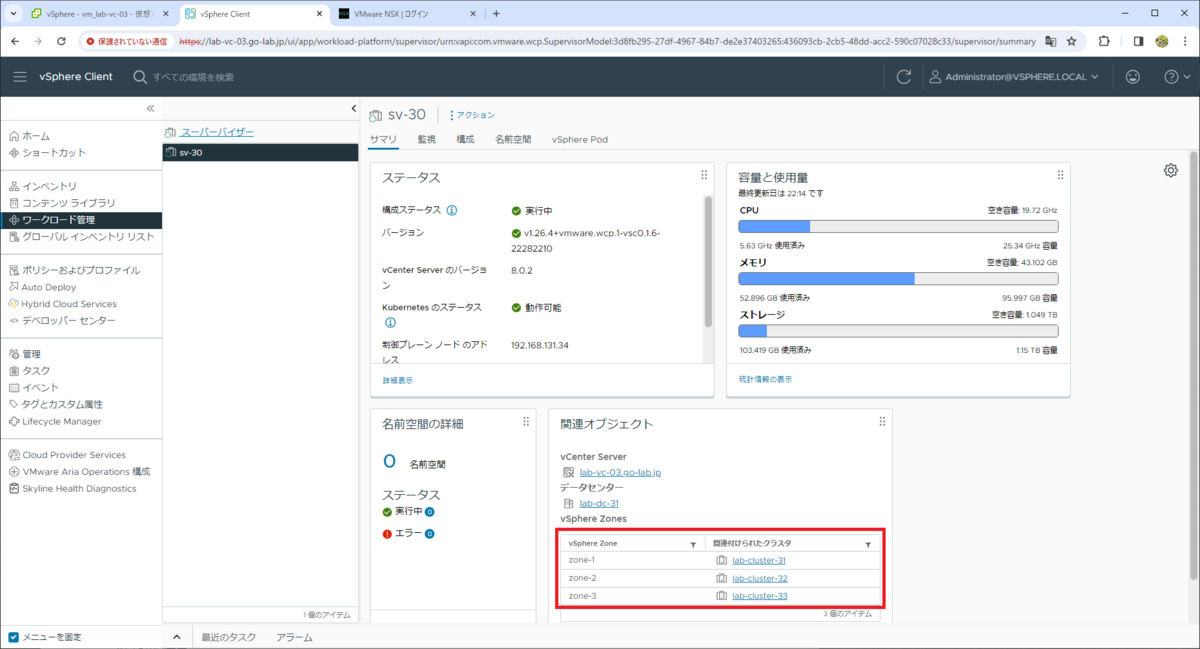Click info icon under Kubernetes のステータス
Image resolution: width=1200 pixels, height=649 pixels.
coord(390,323)
